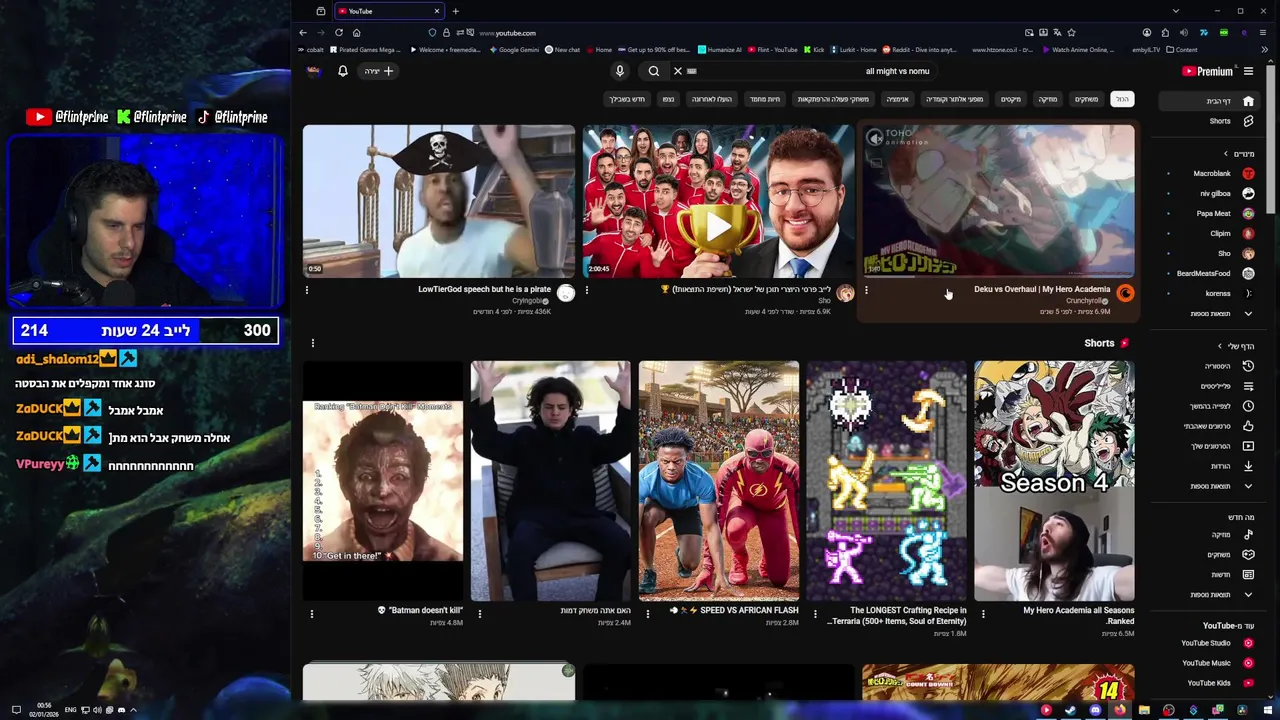Viewport: 1280px width, 720px height.
Task: Toggle the hamburger guide menu
Action: pyautogui.click(x=1248, y=71)
